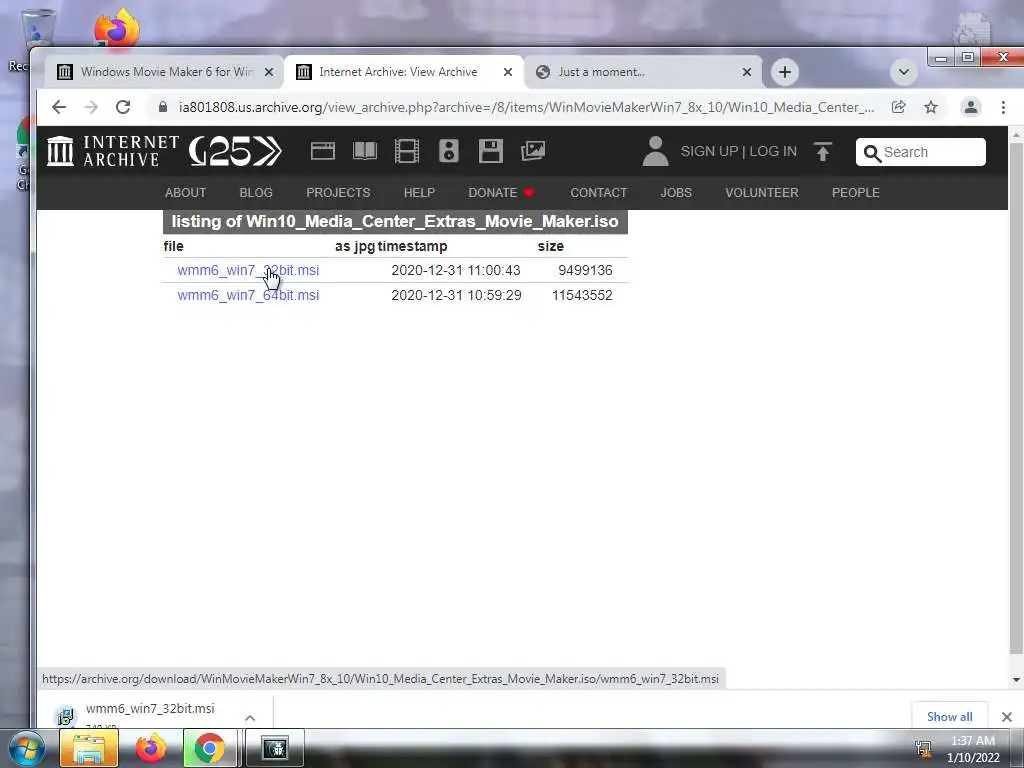Click the page vertical scrollbar
This screenshot has height=768, width=1024.
(1016, 398)
